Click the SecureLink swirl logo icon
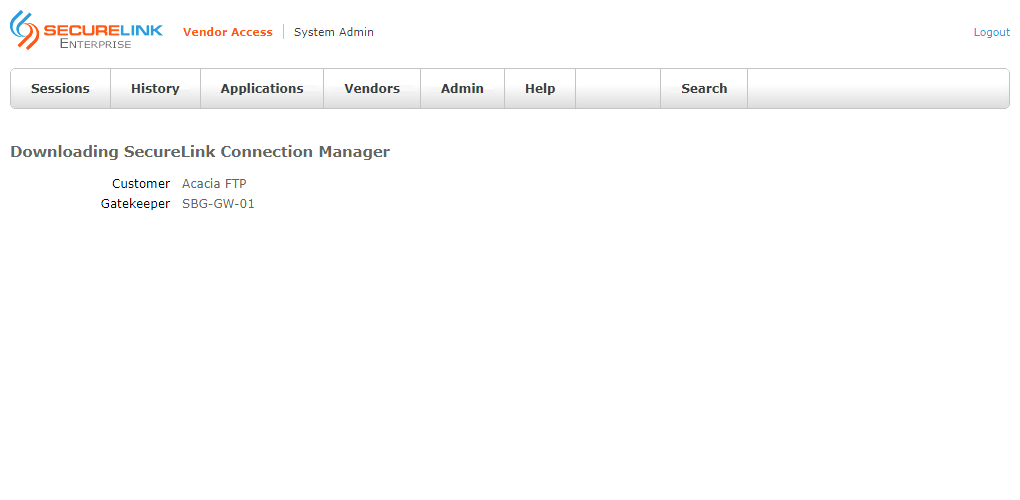Screen dimensions: 1020x500 point(25,30)
